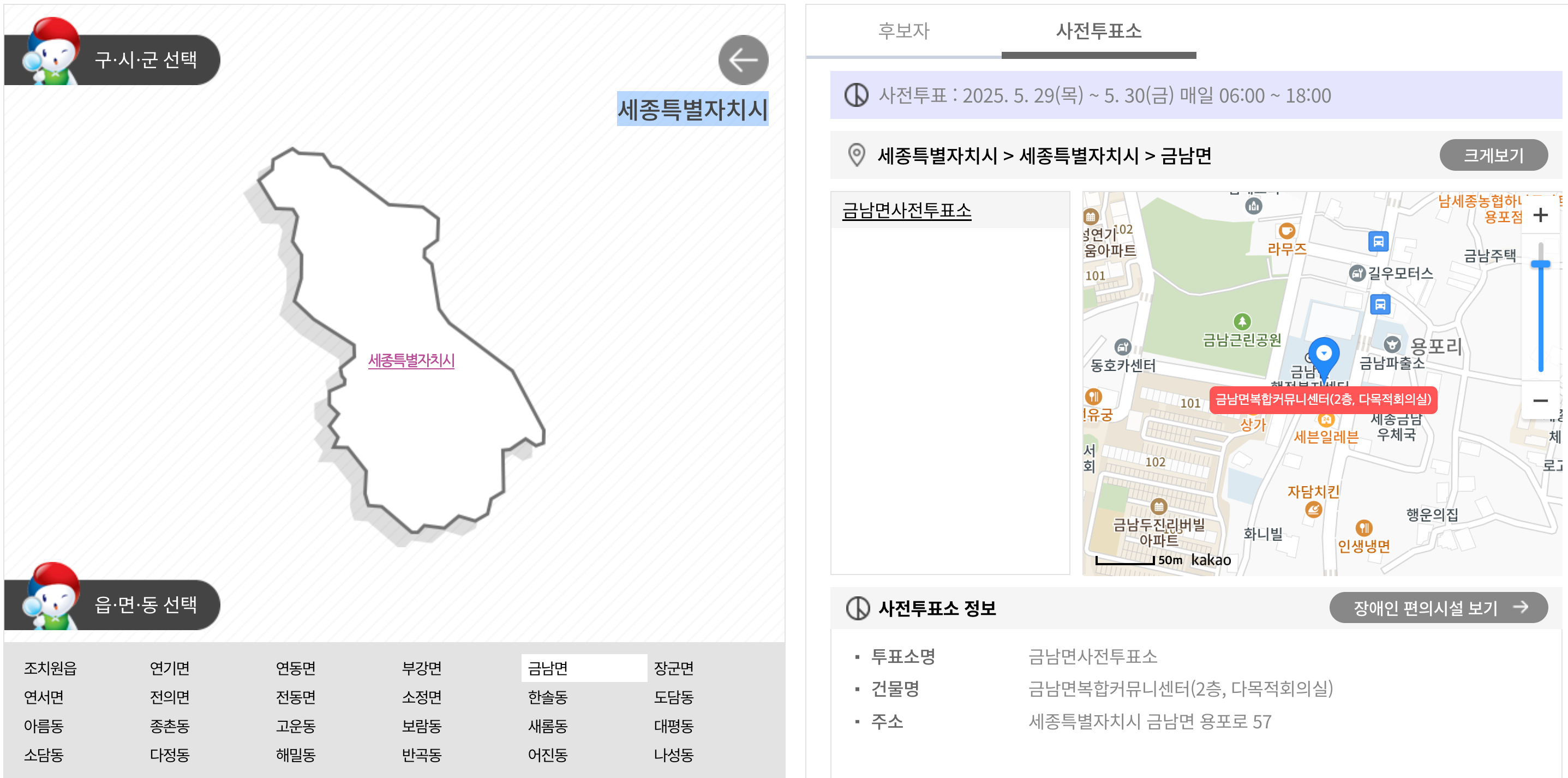Click the back arrow circle button
Viewport: 1568px width, 778px height.
[743, 59]
